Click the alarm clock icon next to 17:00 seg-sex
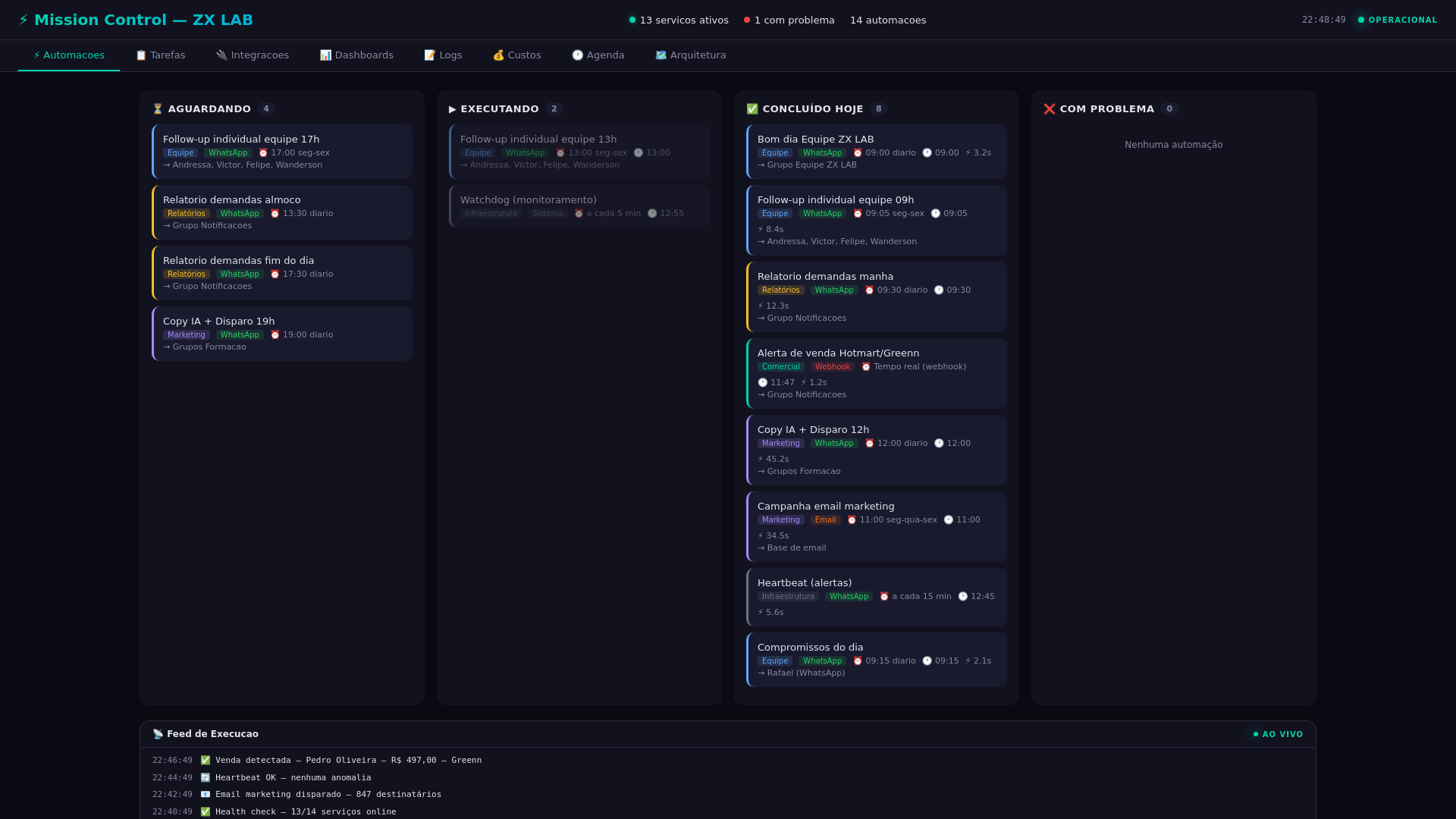Screen dimensions: 1456x819 pyautogui.click(x=263, y=153)
